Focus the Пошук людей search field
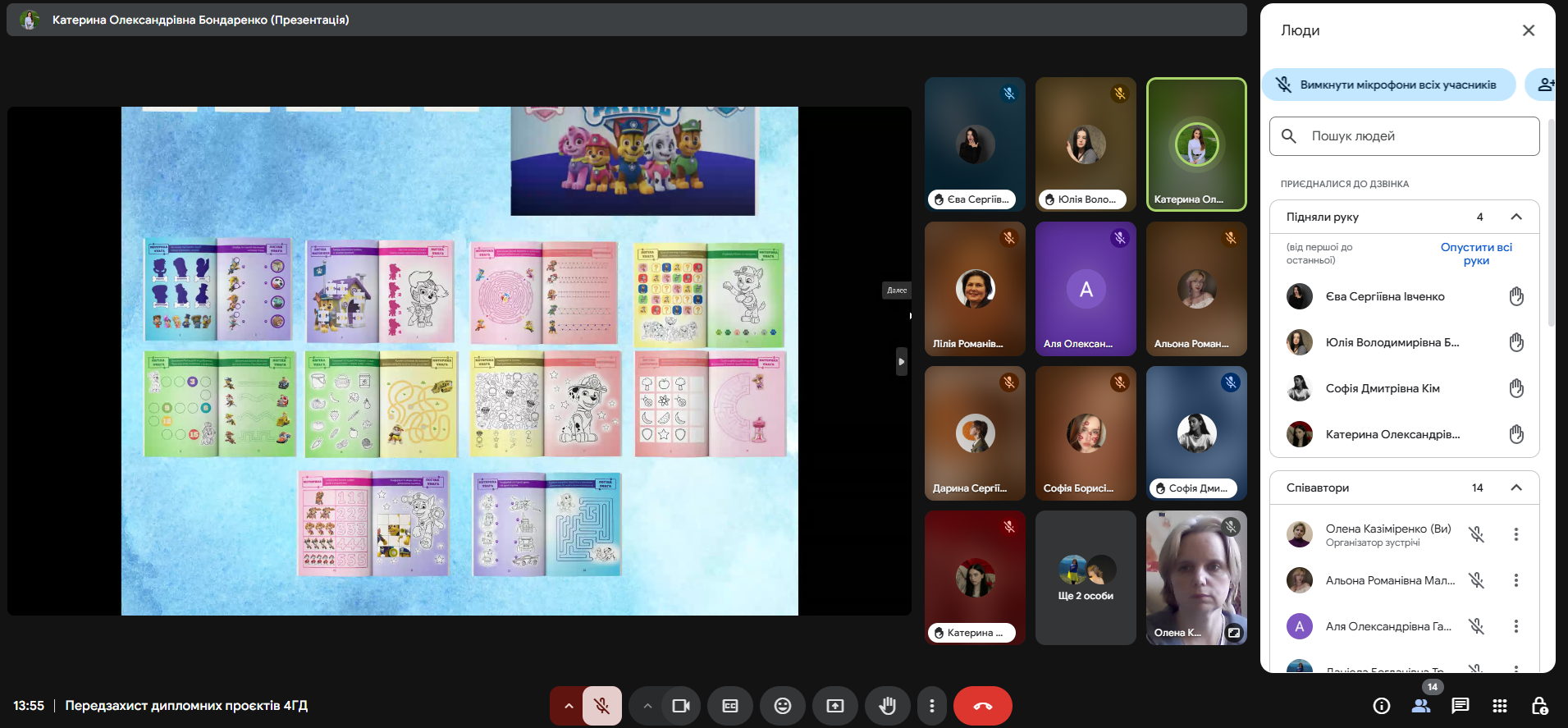This screenshot has width=1568, height=728. pos(1405,136)
